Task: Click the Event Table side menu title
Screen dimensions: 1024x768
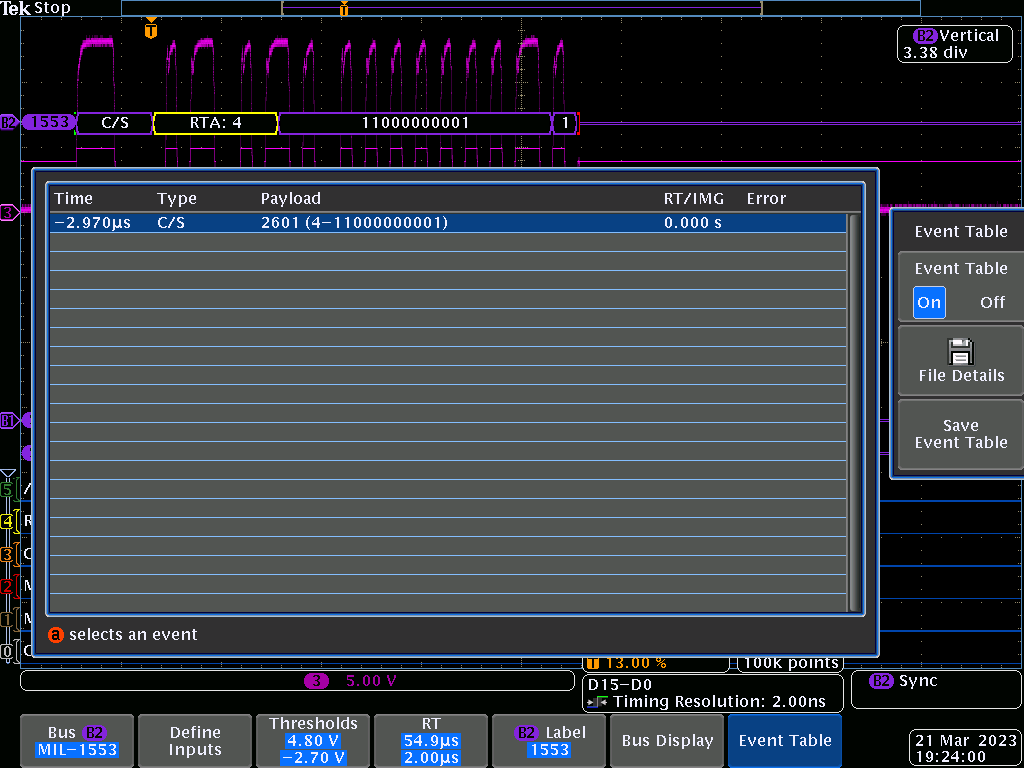Action: point(961,231)
